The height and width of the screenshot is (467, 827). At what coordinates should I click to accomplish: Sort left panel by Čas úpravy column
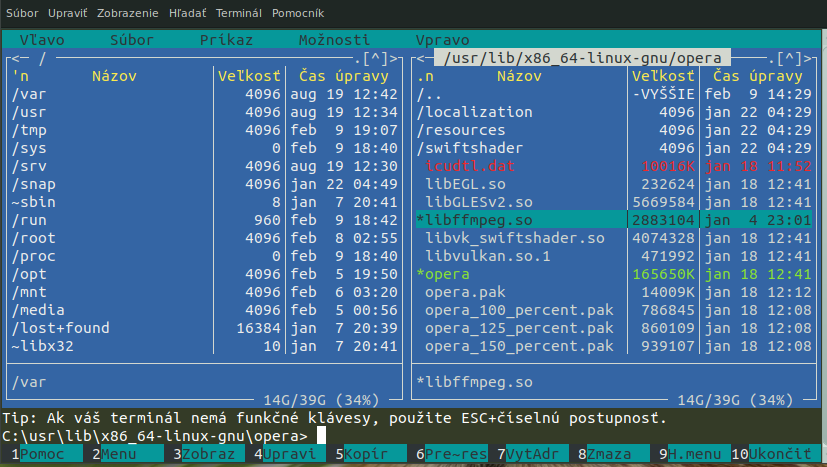click(x=345, y=76)
